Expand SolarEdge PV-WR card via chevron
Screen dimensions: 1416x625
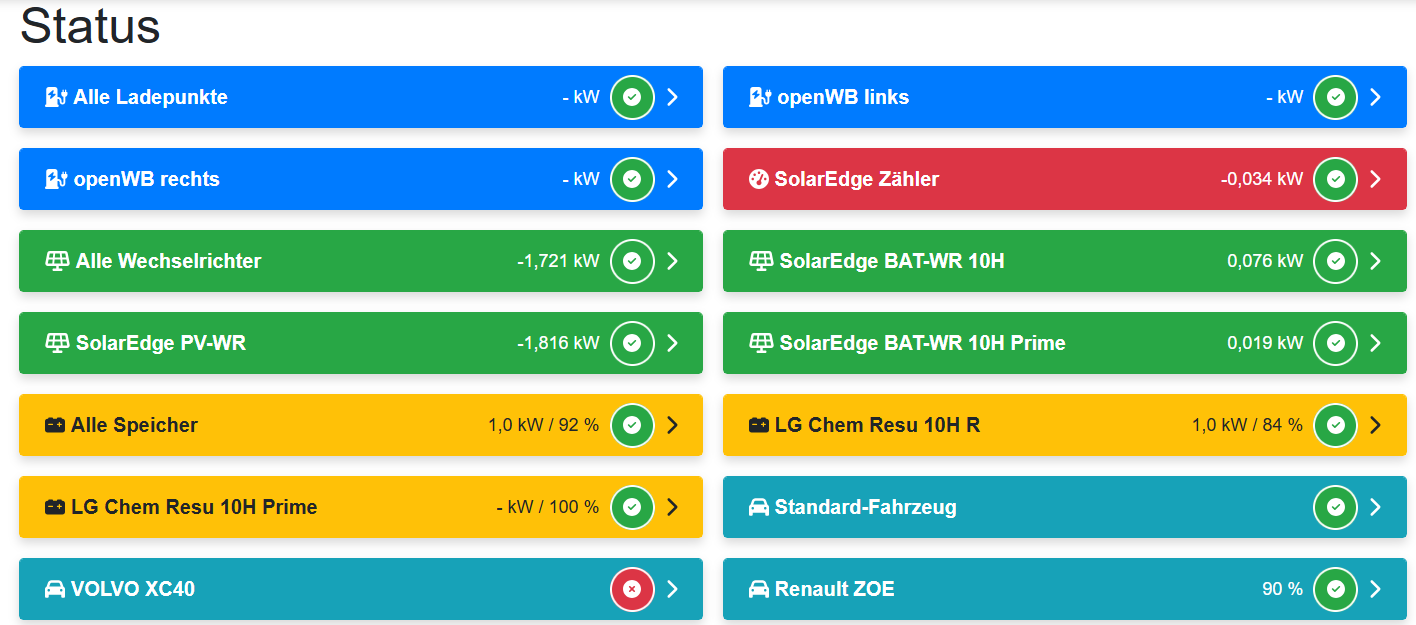[x=672, y=343]
